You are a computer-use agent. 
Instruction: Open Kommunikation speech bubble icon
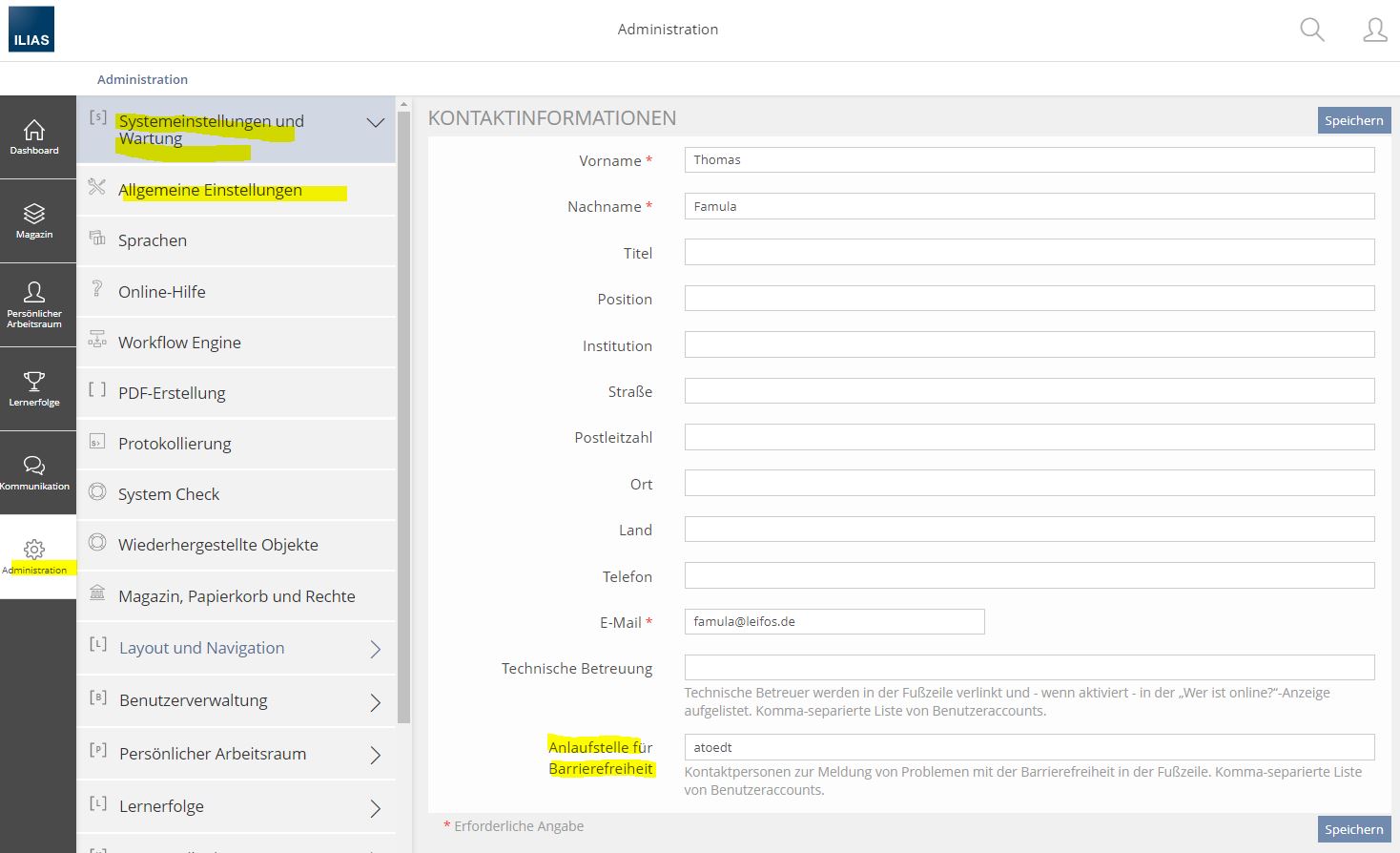pos(34,473)
